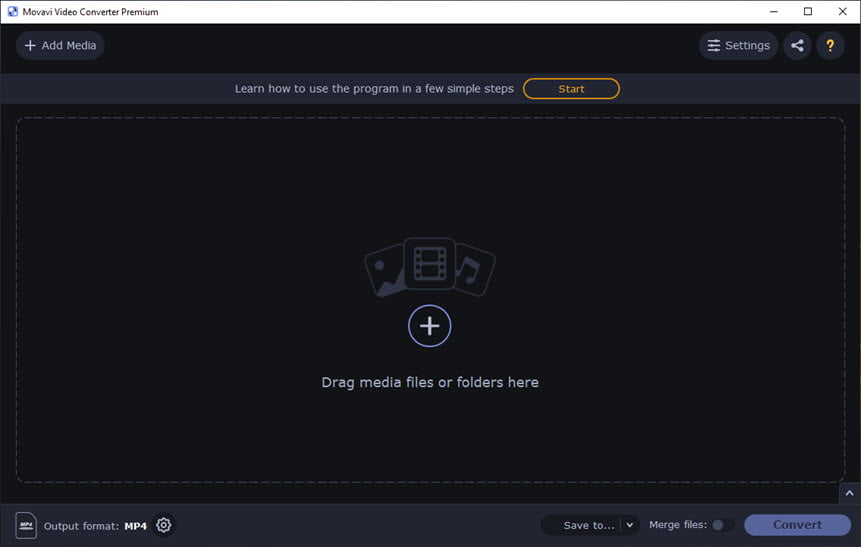Click the MP4 output format file icon
Screen dimensions: 861x547
pyautogui.click(x=26, y=526)
